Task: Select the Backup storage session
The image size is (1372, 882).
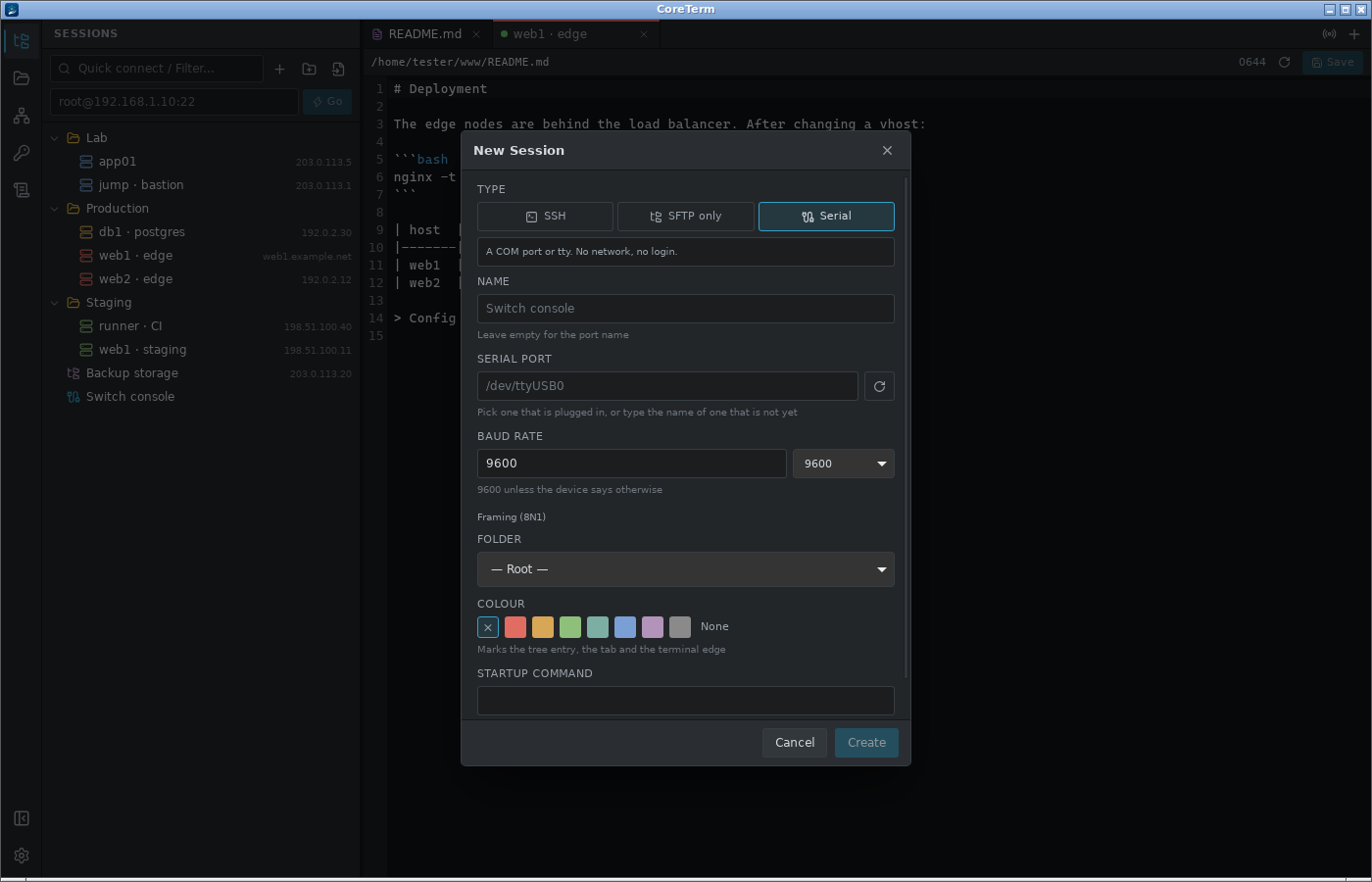Action: click(x=200, y=373)
